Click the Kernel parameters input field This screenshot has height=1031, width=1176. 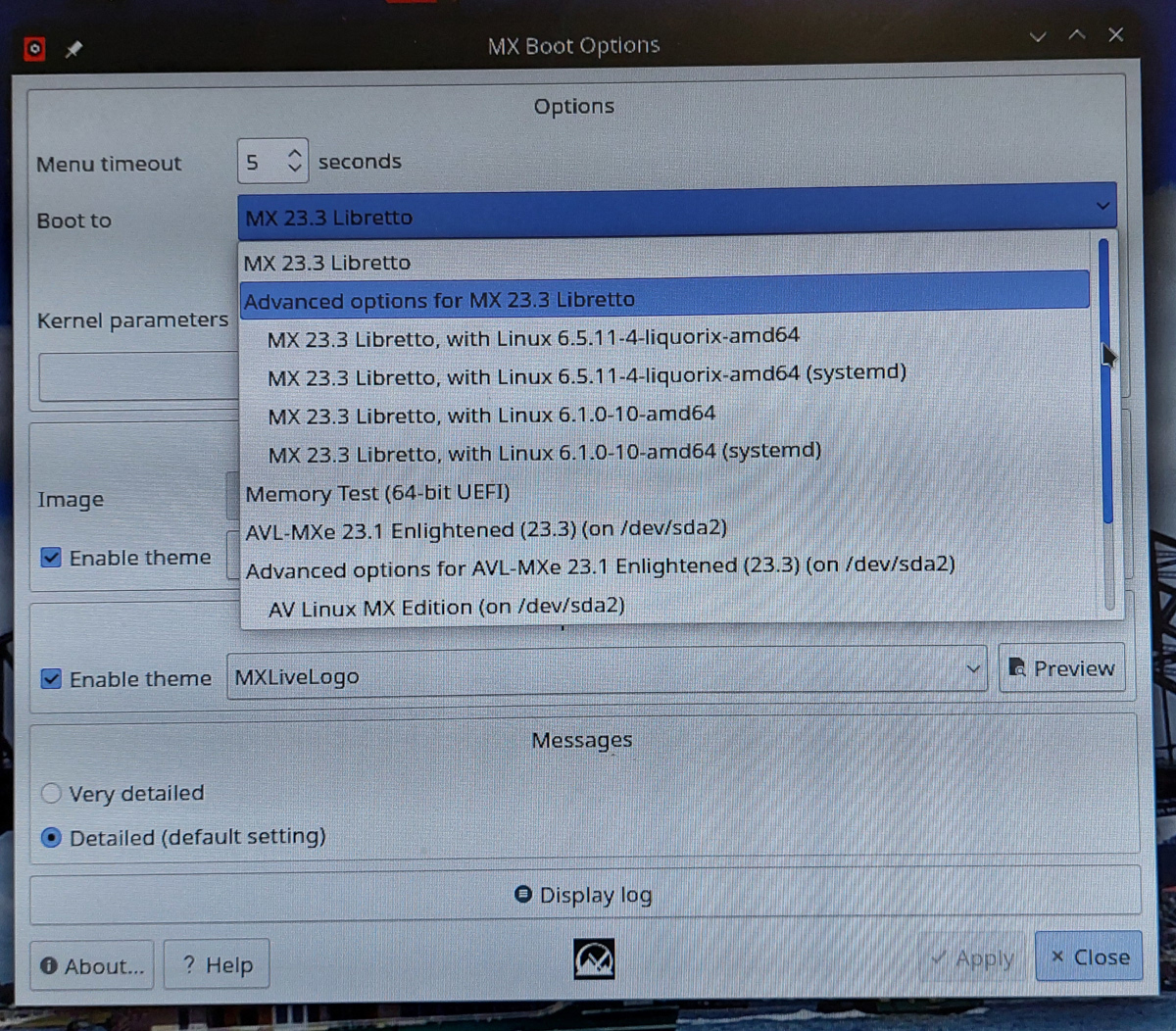(x=139, y=377)
